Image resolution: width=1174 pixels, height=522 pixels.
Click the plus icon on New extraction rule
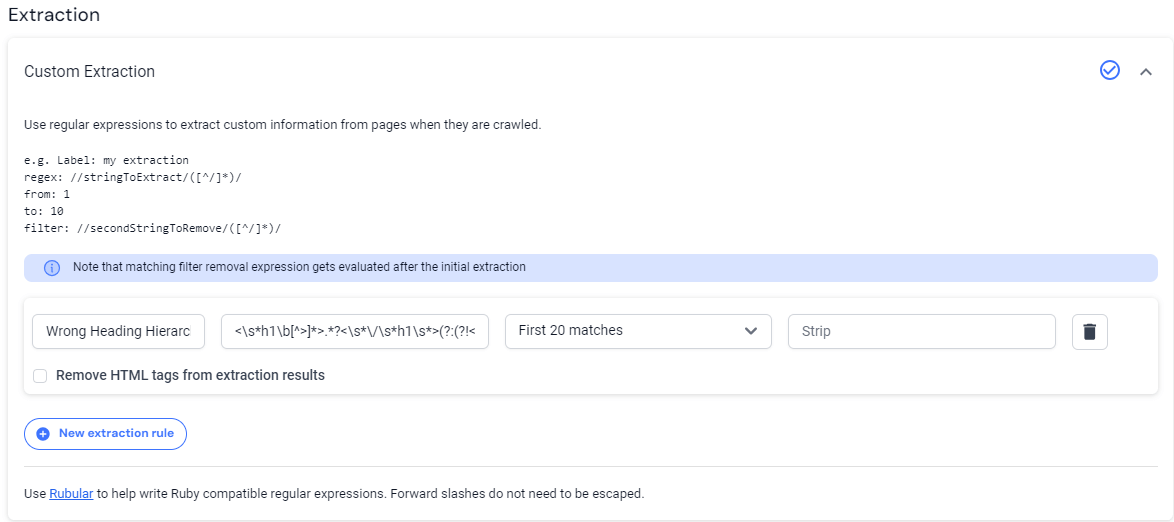[x=43, y=434]
